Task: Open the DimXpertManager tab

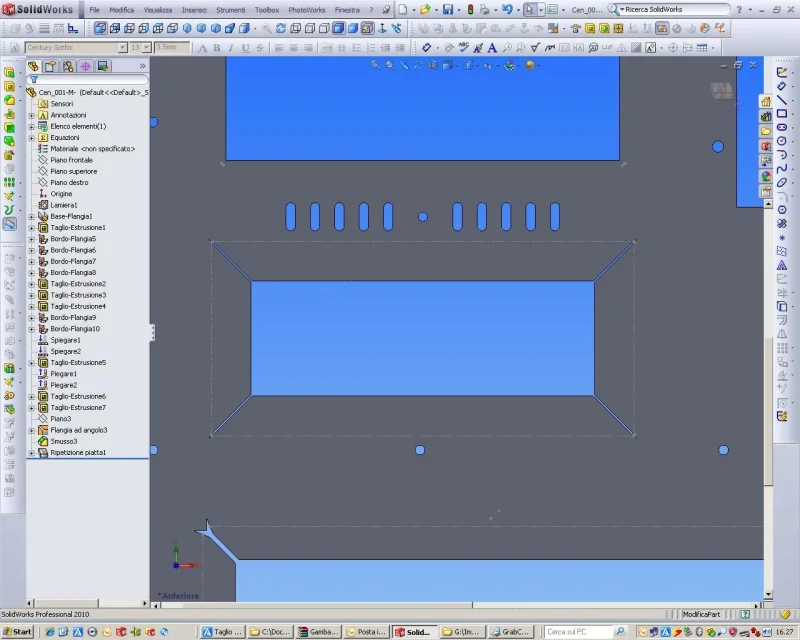Action: coord(85,66)
